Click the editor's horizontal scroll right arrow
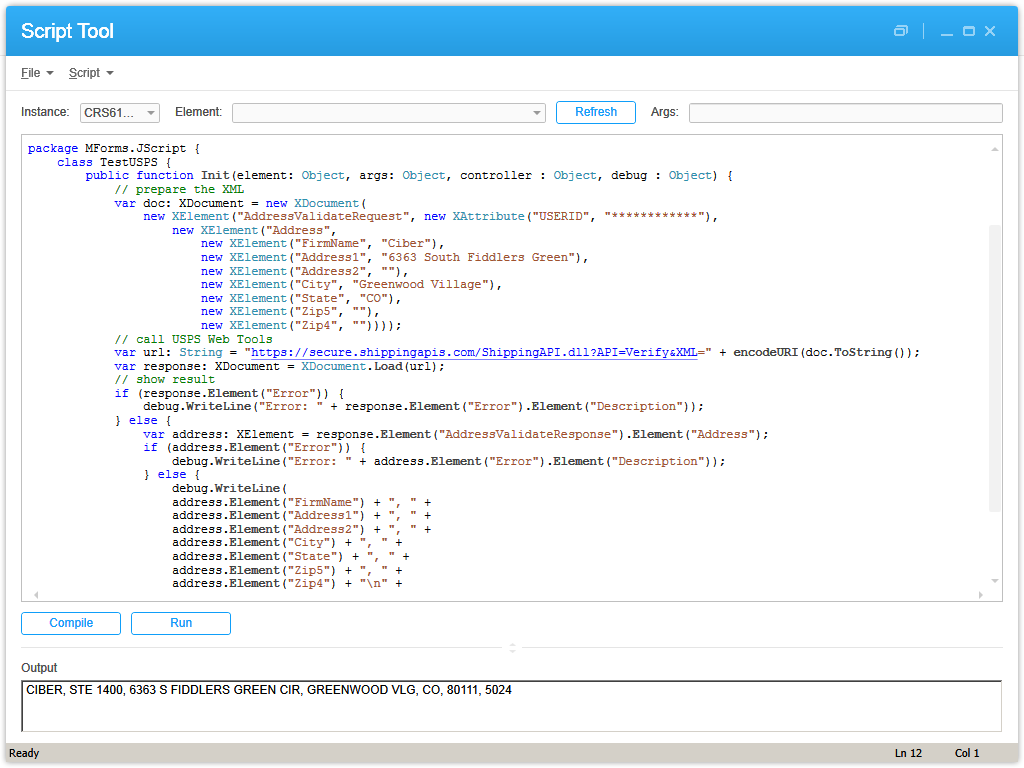 982,594
